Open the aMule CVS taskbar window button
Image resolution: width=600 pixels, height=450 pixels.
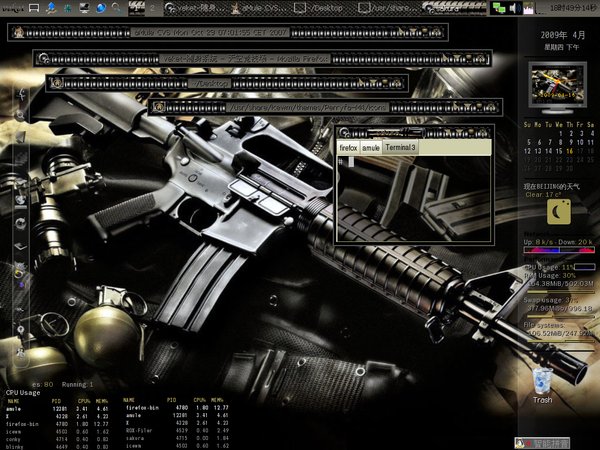point(256,8)
